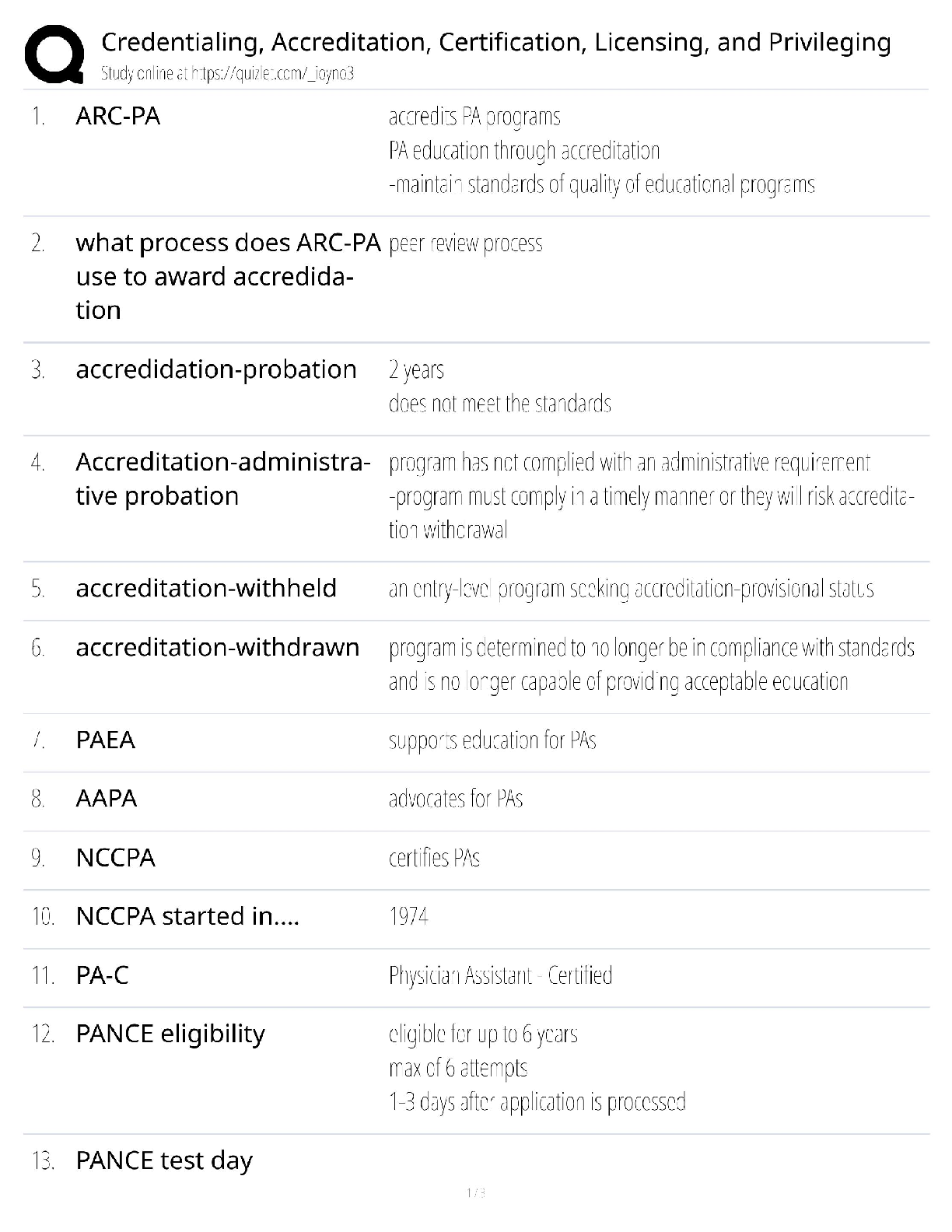Click 'advocates for PAs' definition

[456, 799]
